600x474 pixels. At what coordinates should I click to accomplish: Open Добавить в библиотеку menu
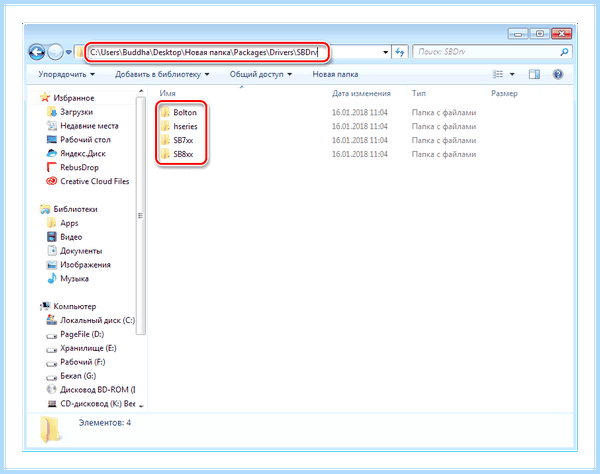click(162, 74)
